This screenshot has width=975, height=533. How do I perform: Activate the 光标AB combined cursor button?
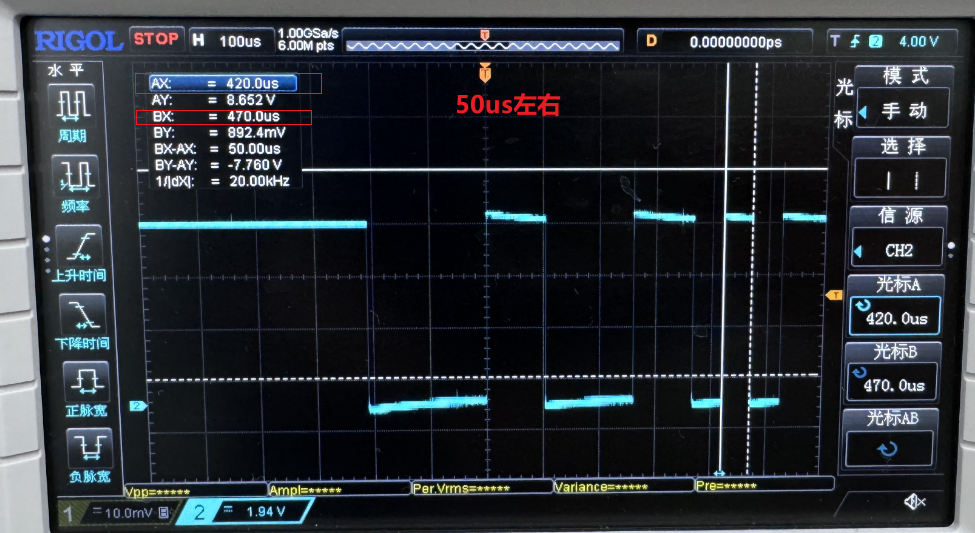tap(890, 439)
